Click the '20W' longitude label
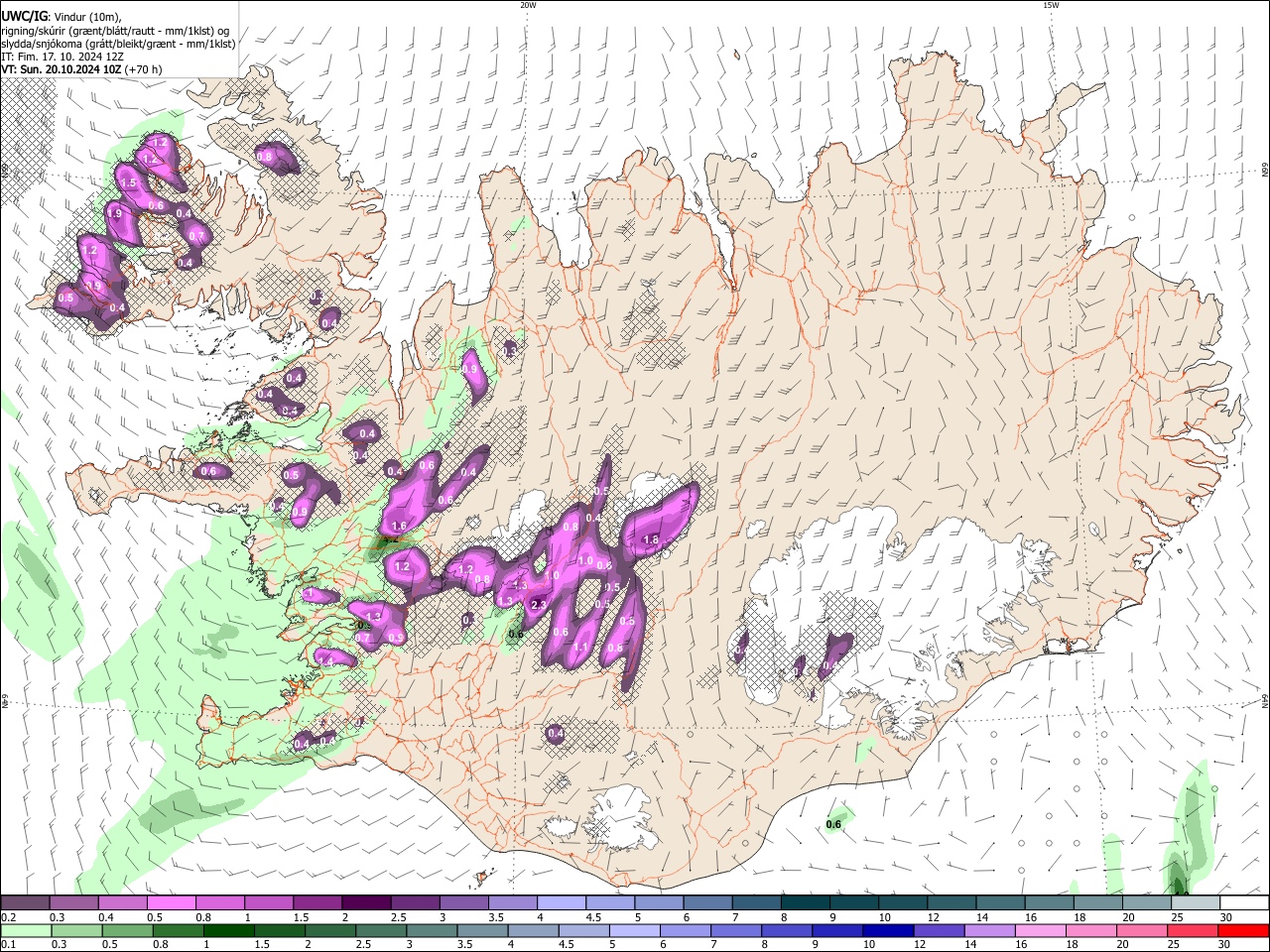Viewport: 1270px width, 952px height. coord(528,5)
